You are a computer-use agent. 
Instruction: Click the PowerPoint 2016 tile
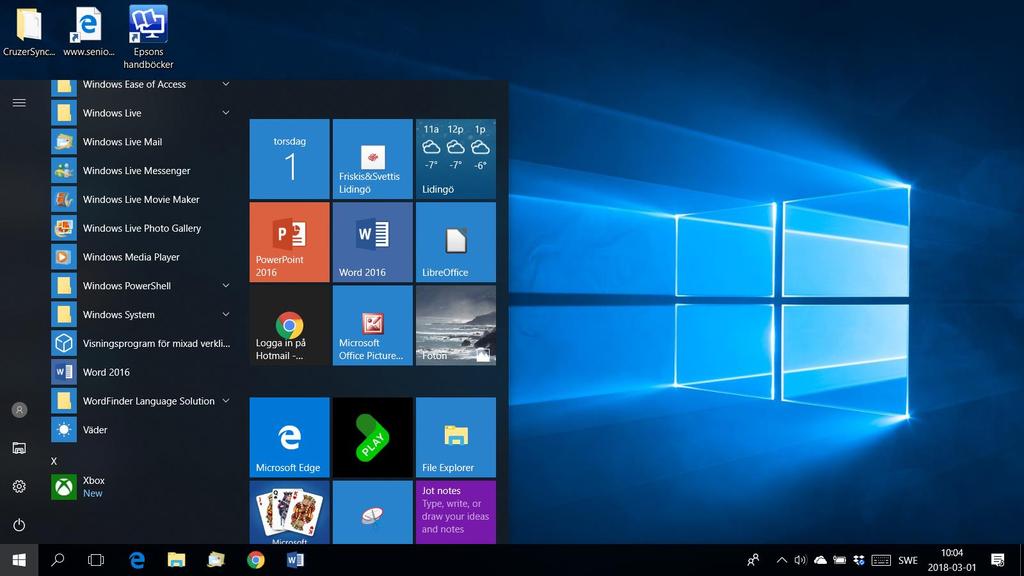pos(289,242)
